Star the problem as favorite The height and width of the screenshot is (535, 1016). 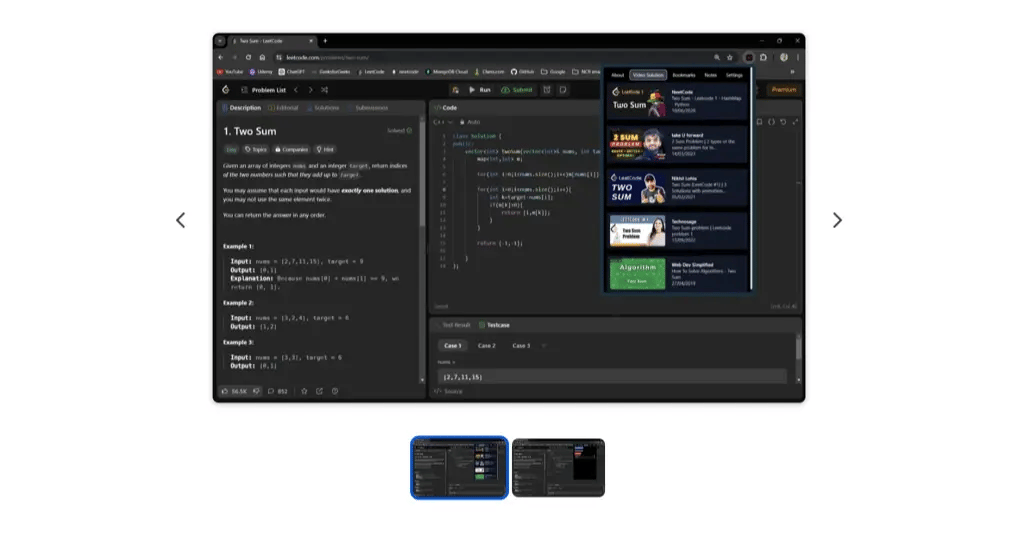(304, 391)
